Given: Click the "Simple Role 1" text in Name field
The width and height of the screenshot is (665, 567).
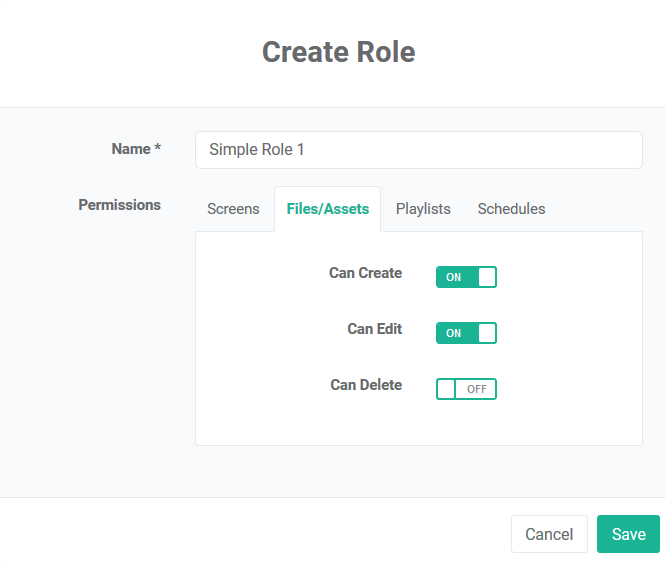Looking at the screenshot, I should 257,149.
